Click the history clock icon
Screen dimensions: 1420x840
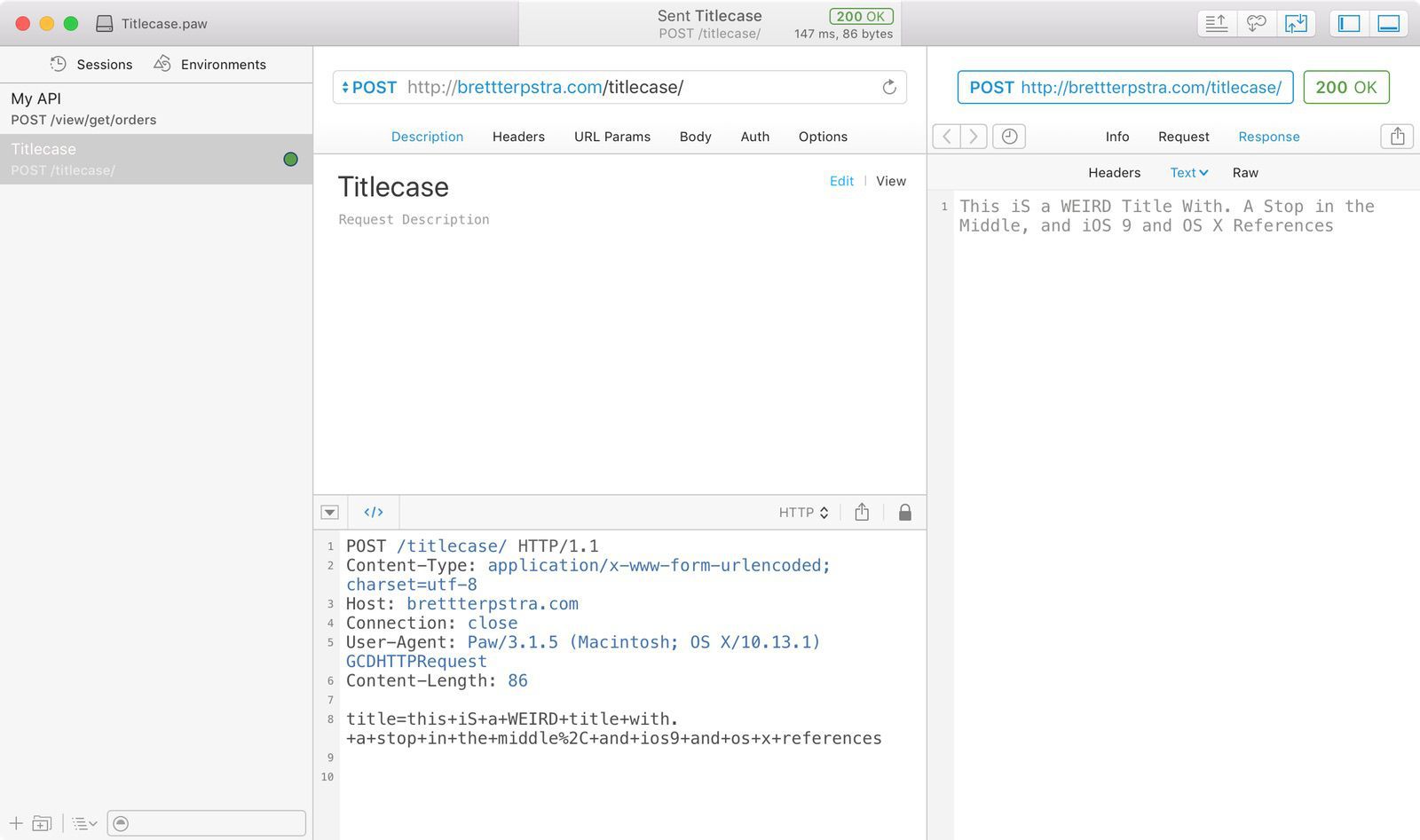coord(1009,136)
